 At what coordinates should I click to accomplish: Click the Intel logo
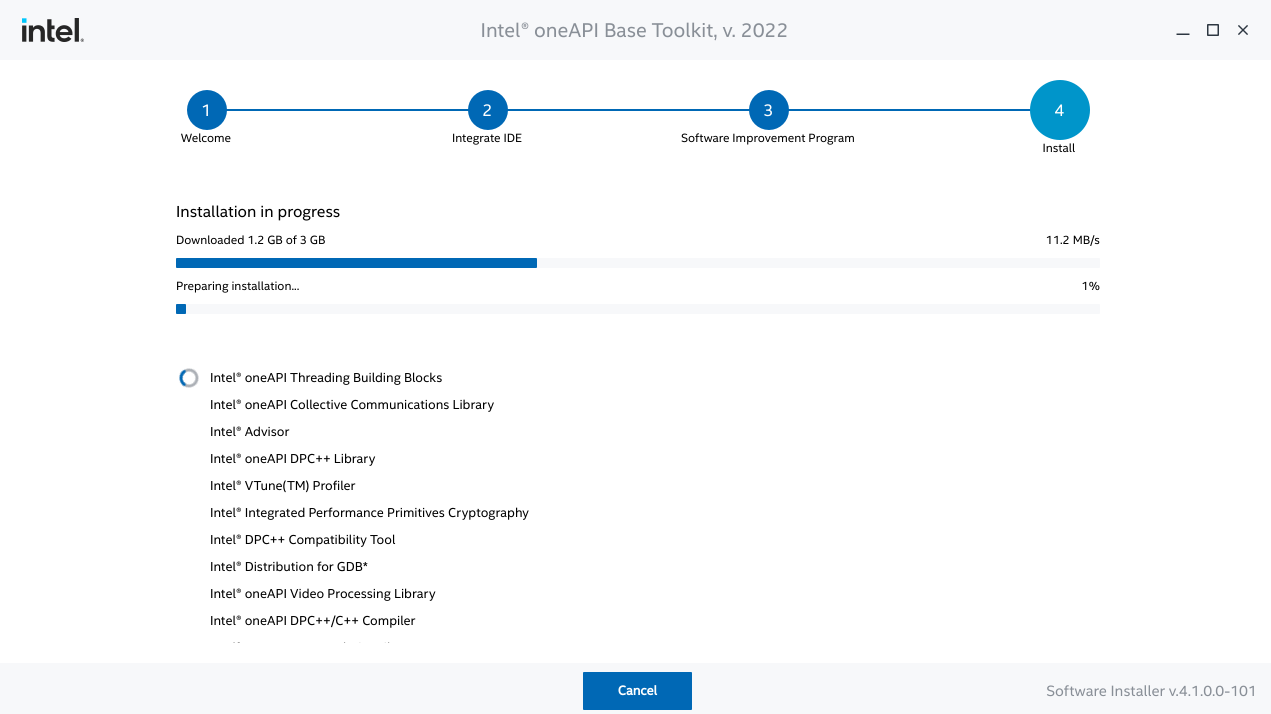click(52, 31)
